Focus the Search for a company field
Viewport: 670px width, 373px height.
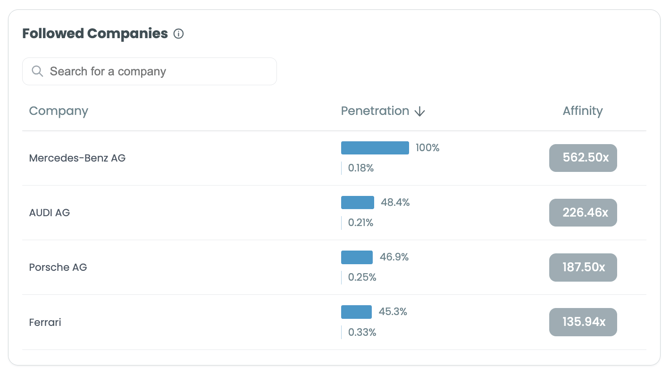click(x=149, y=71)
